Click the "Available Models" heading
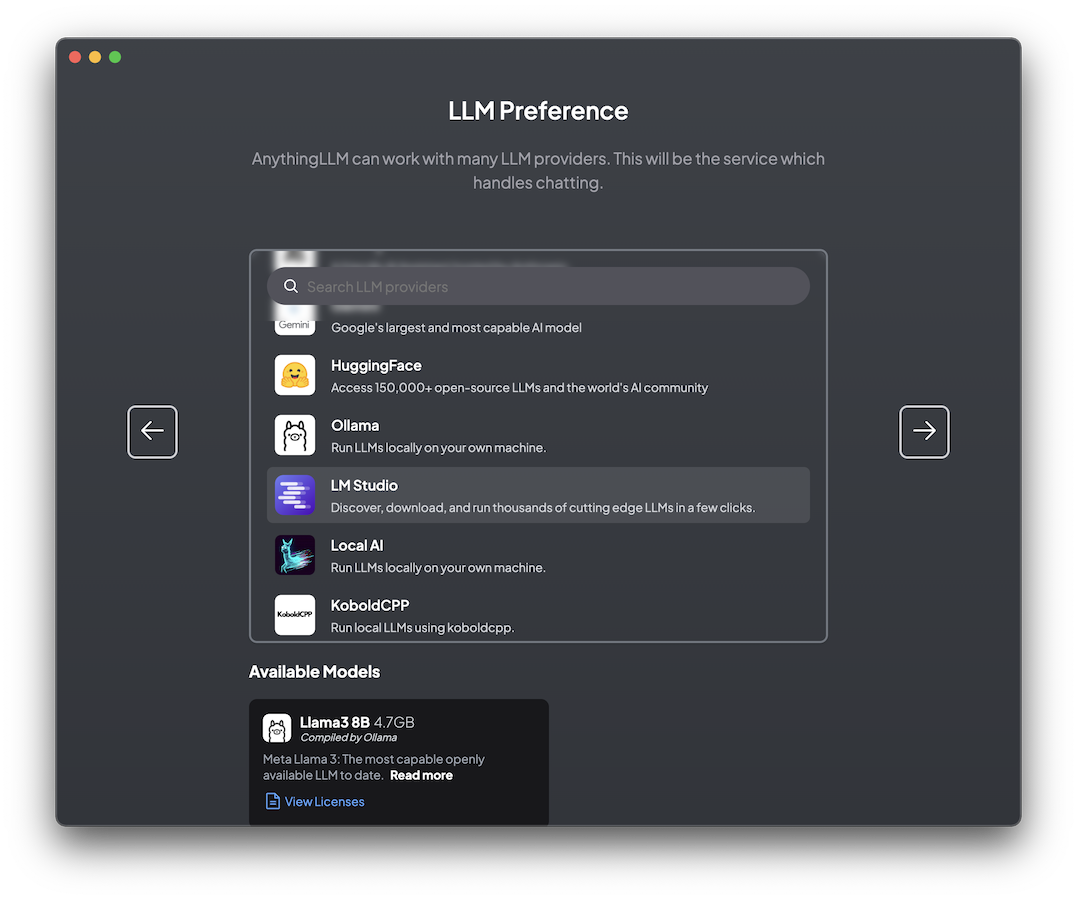Screen dimensions: 1077x900 315,671
